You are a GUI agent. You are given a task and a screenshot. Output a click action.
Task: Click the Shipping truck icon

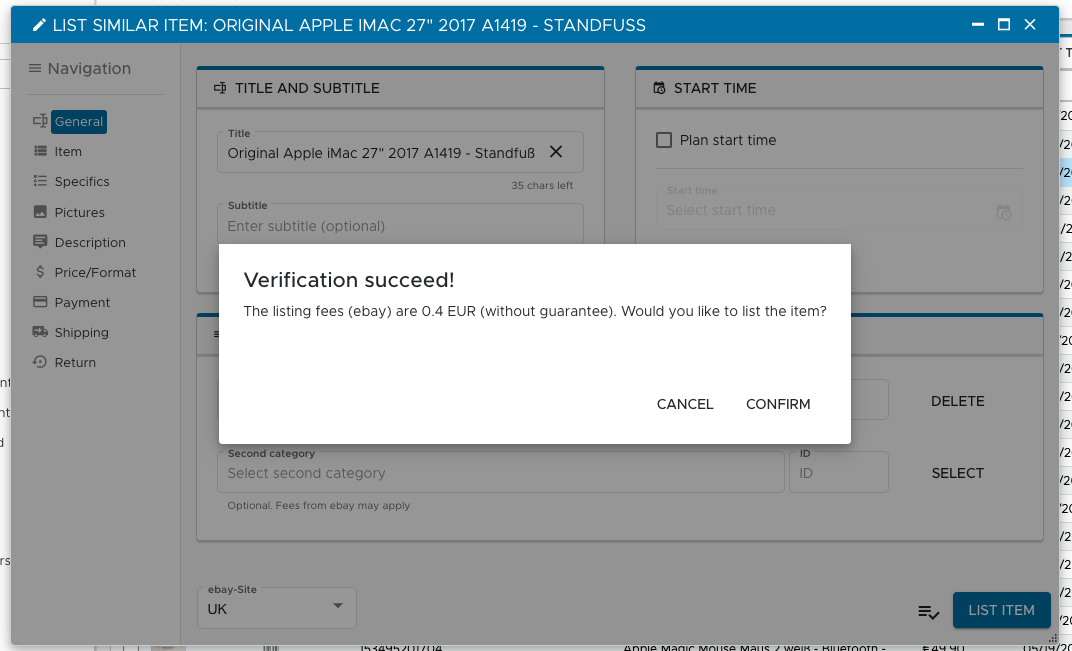coord(40,332)
